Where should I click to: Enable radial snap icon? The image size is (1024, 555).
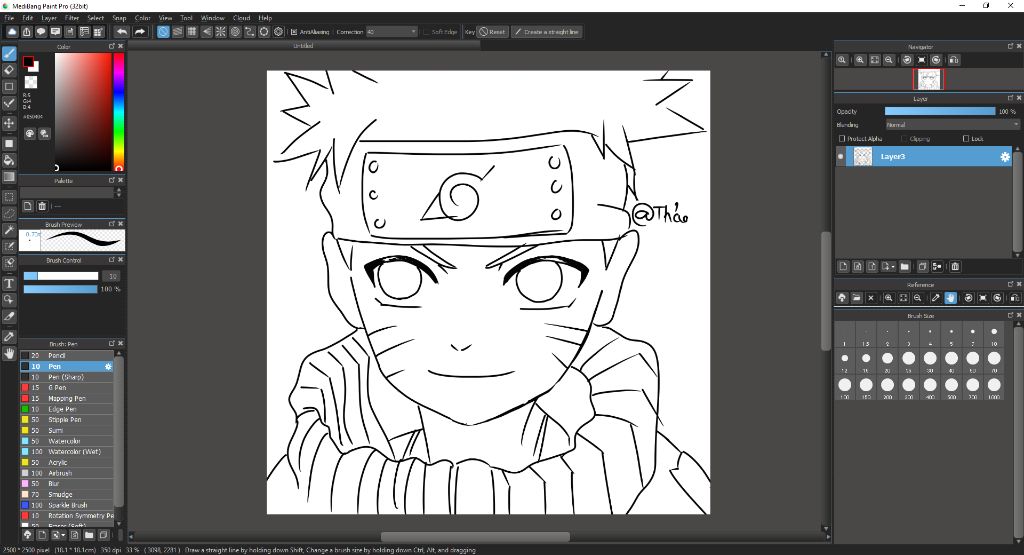pyautogui.click(x=221, y=31)
